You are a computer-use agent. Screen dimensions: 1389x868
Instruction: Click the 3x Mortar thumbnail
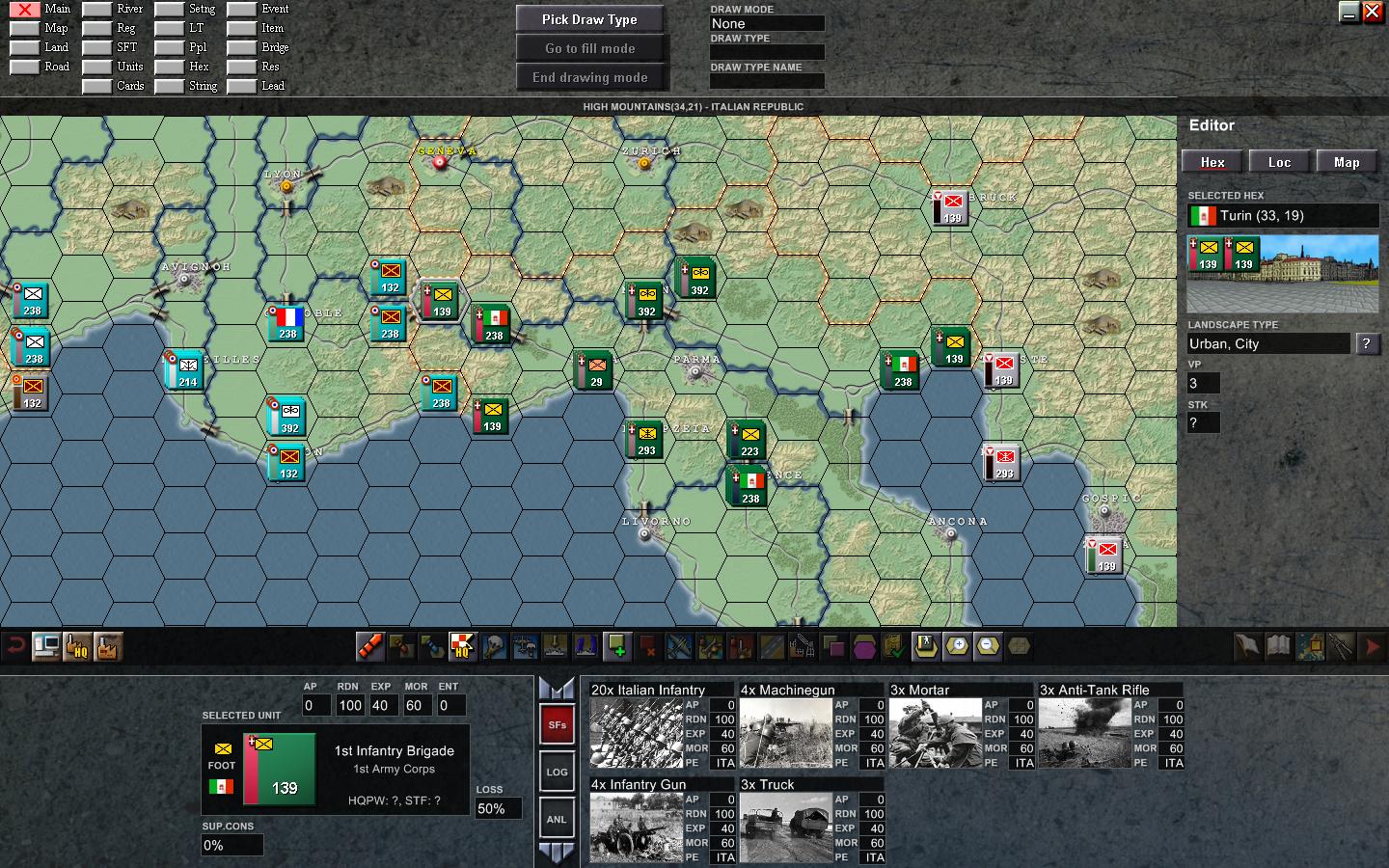(935, 733)
